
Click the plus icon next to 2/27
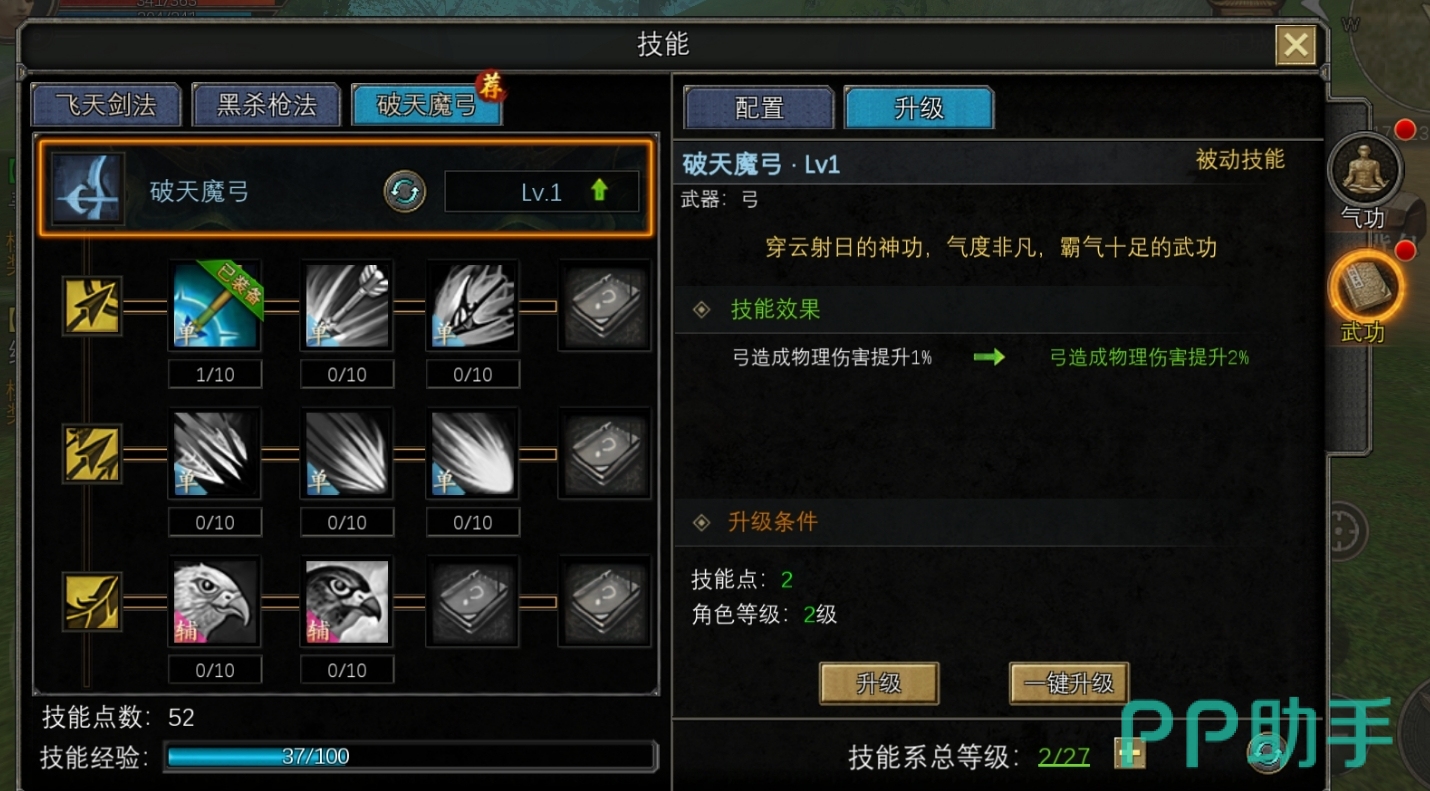pyautogui.click(x=1130, y=754)
